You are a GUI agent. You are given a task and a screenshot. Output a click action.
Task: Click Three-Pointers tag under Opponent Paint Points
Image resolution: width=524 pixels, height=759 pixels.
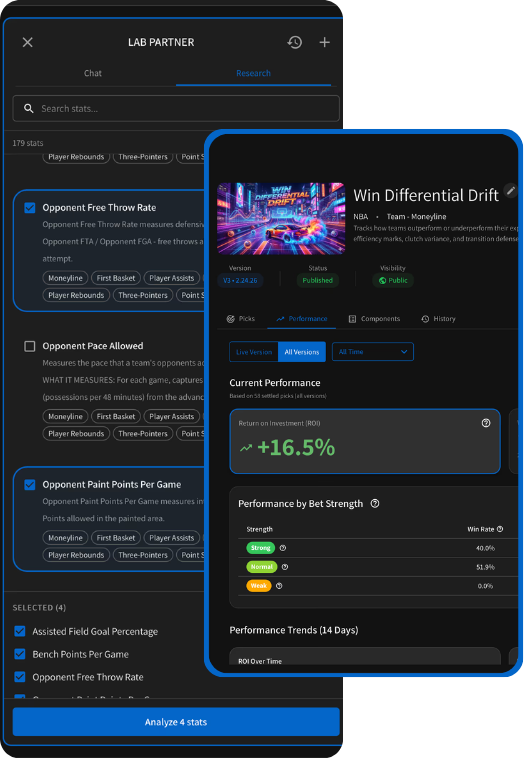click(x=143, y=555)
